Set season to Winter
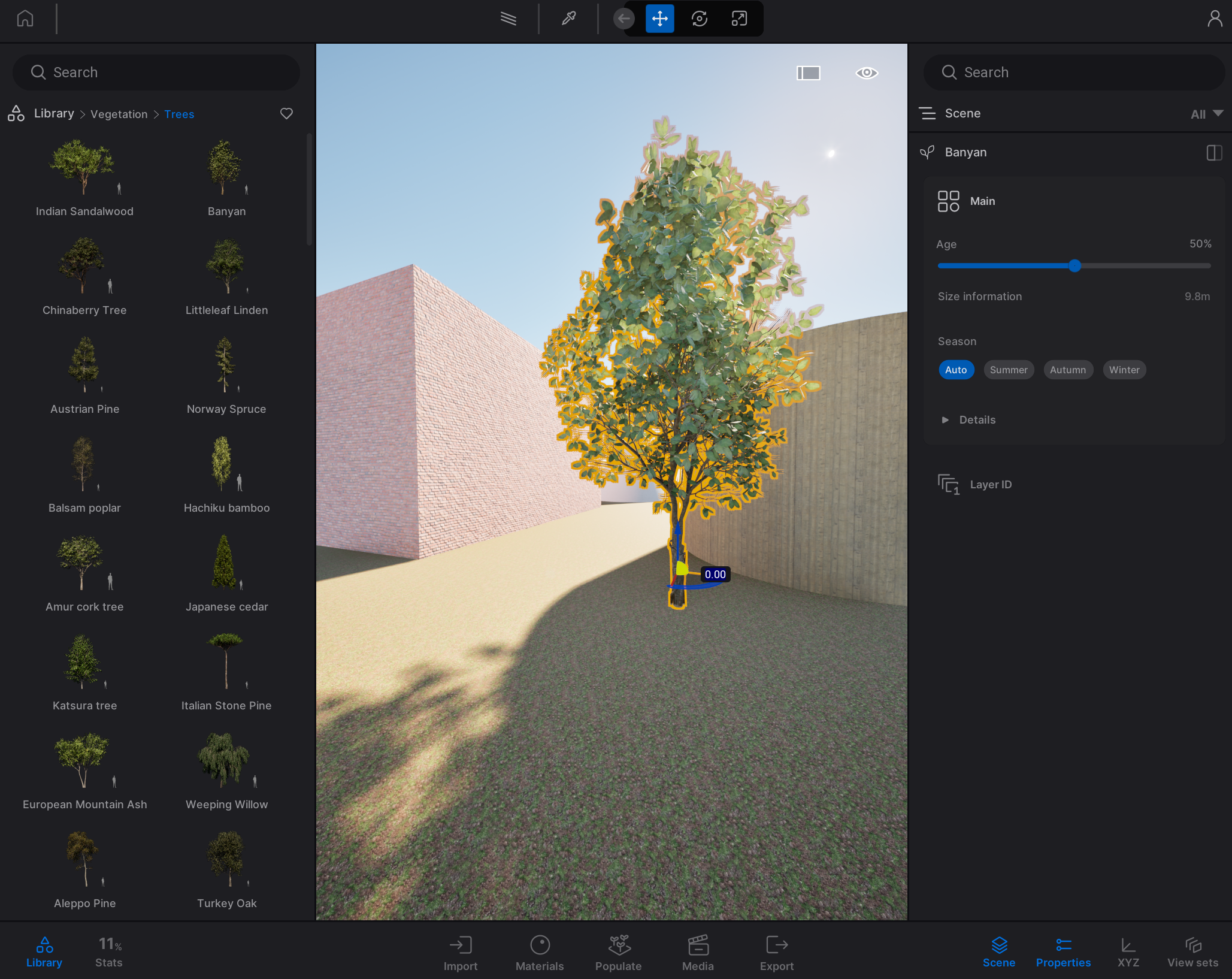Viewport: 1232px width, 979px height. (1124, 370)
